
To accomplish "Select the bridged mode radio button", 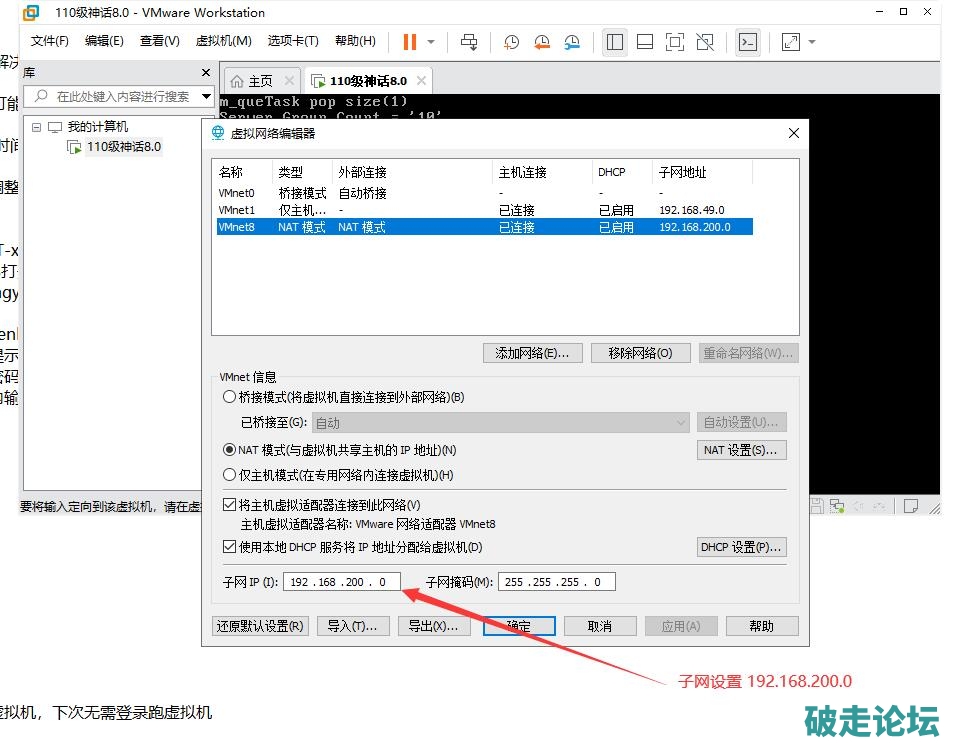I will click(x=230, y=397).
